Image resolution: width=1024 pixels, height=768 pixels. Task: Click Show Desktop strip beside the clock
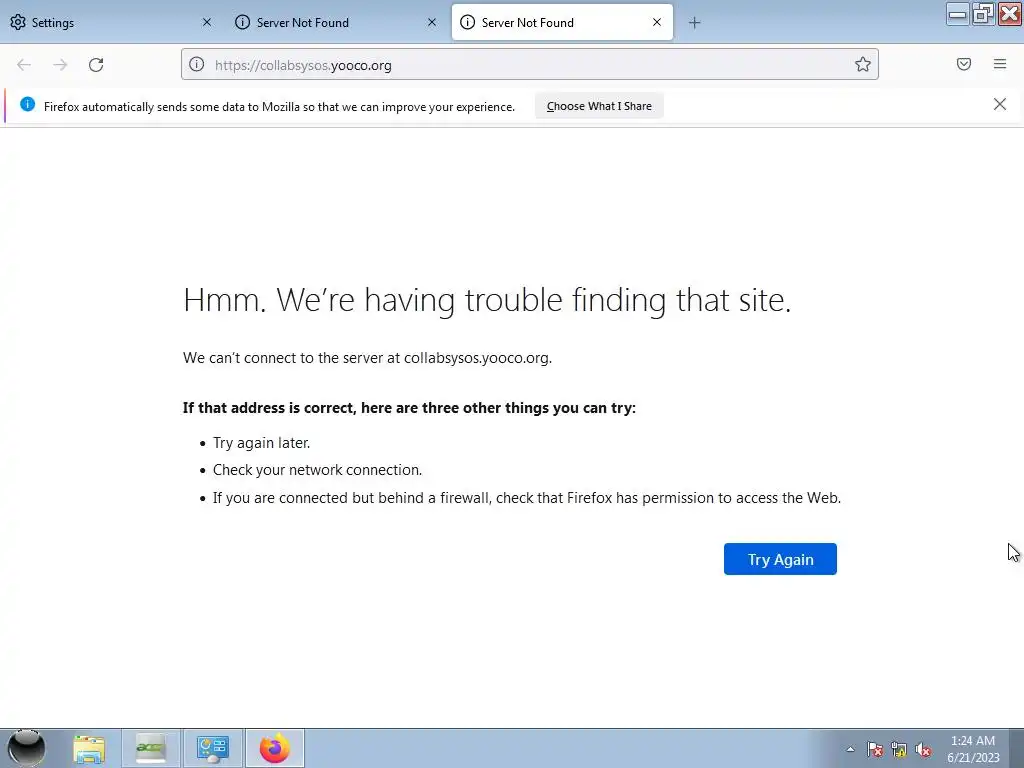(1016, 748)
